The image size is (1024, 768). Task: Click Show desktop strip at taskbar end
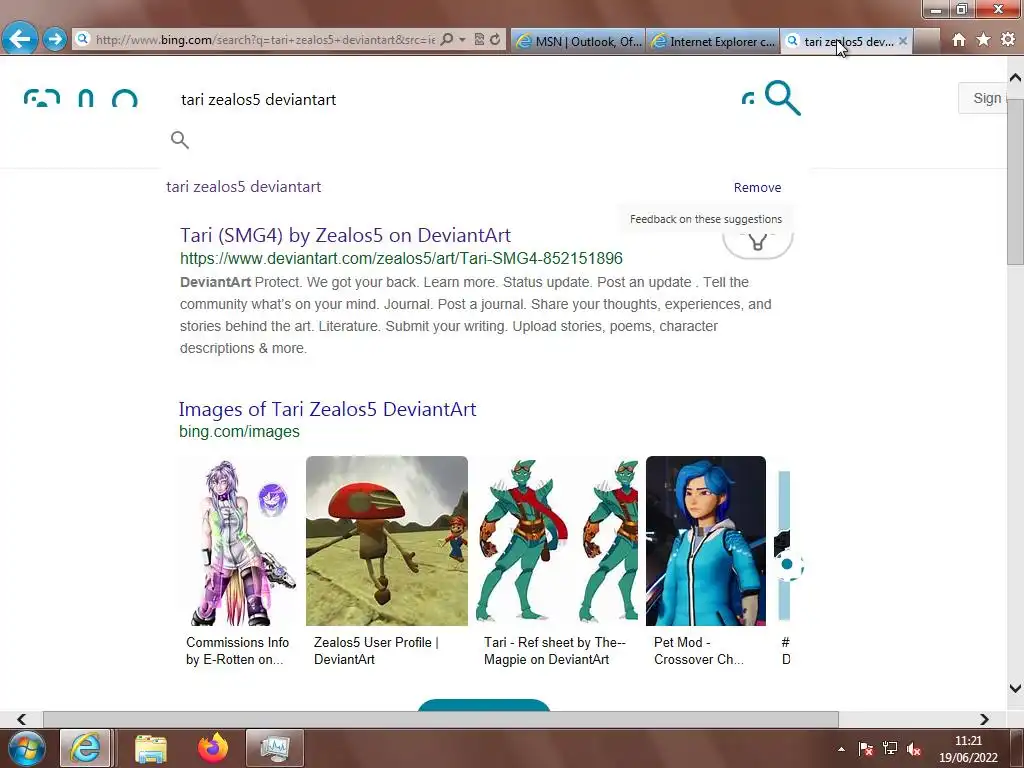click(x=1018, y=748)
